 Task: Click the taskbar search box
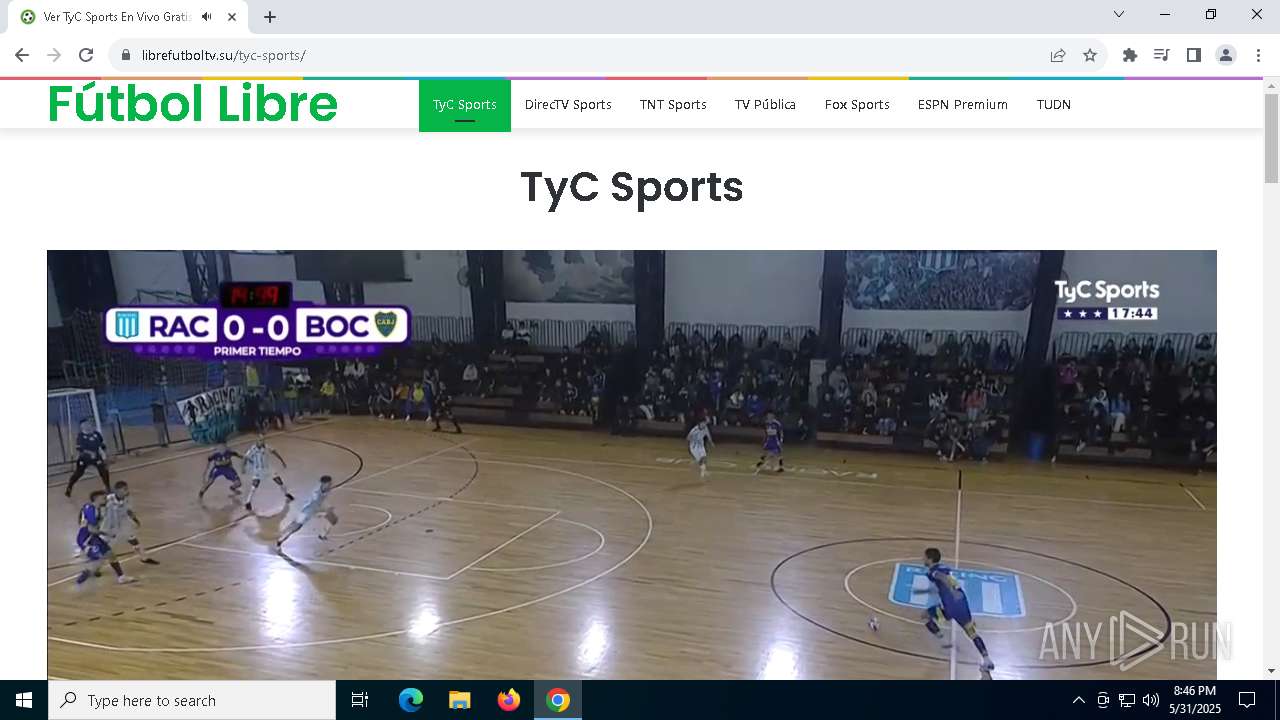(x=192, y=700)
